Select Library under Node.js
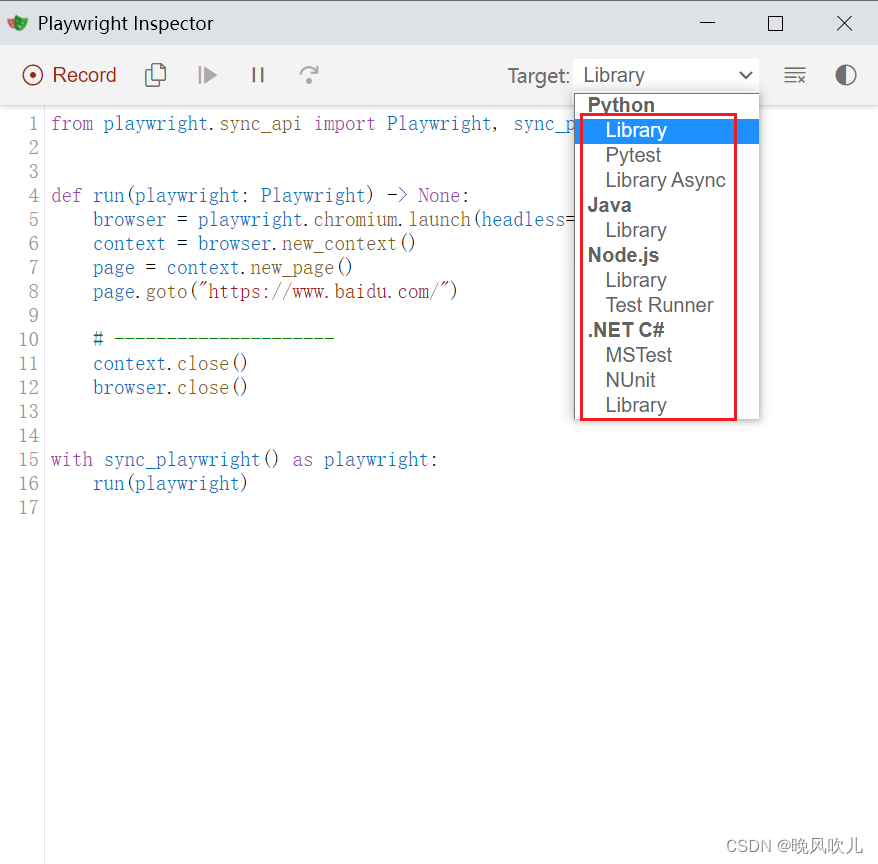The image size is (878, 864). click(x=667, y=280)
